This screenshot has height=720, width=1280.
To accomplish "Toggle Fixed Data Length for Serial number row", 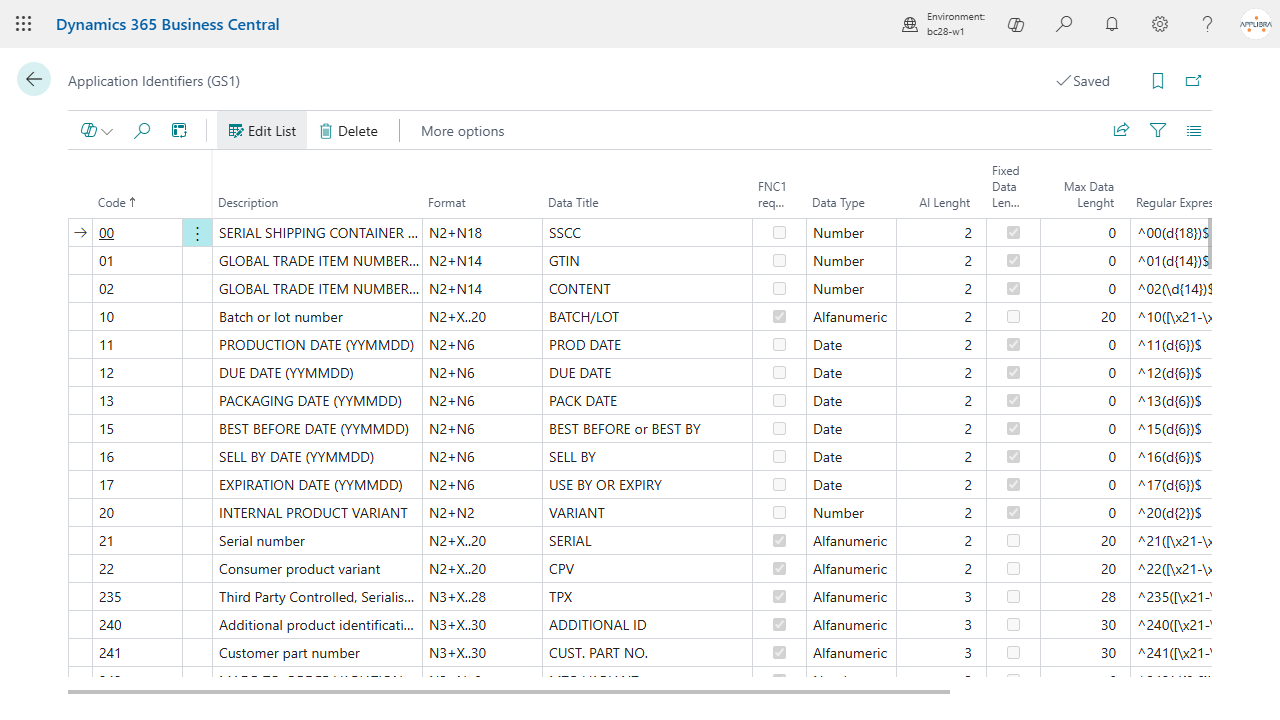I will (1013, 541).
